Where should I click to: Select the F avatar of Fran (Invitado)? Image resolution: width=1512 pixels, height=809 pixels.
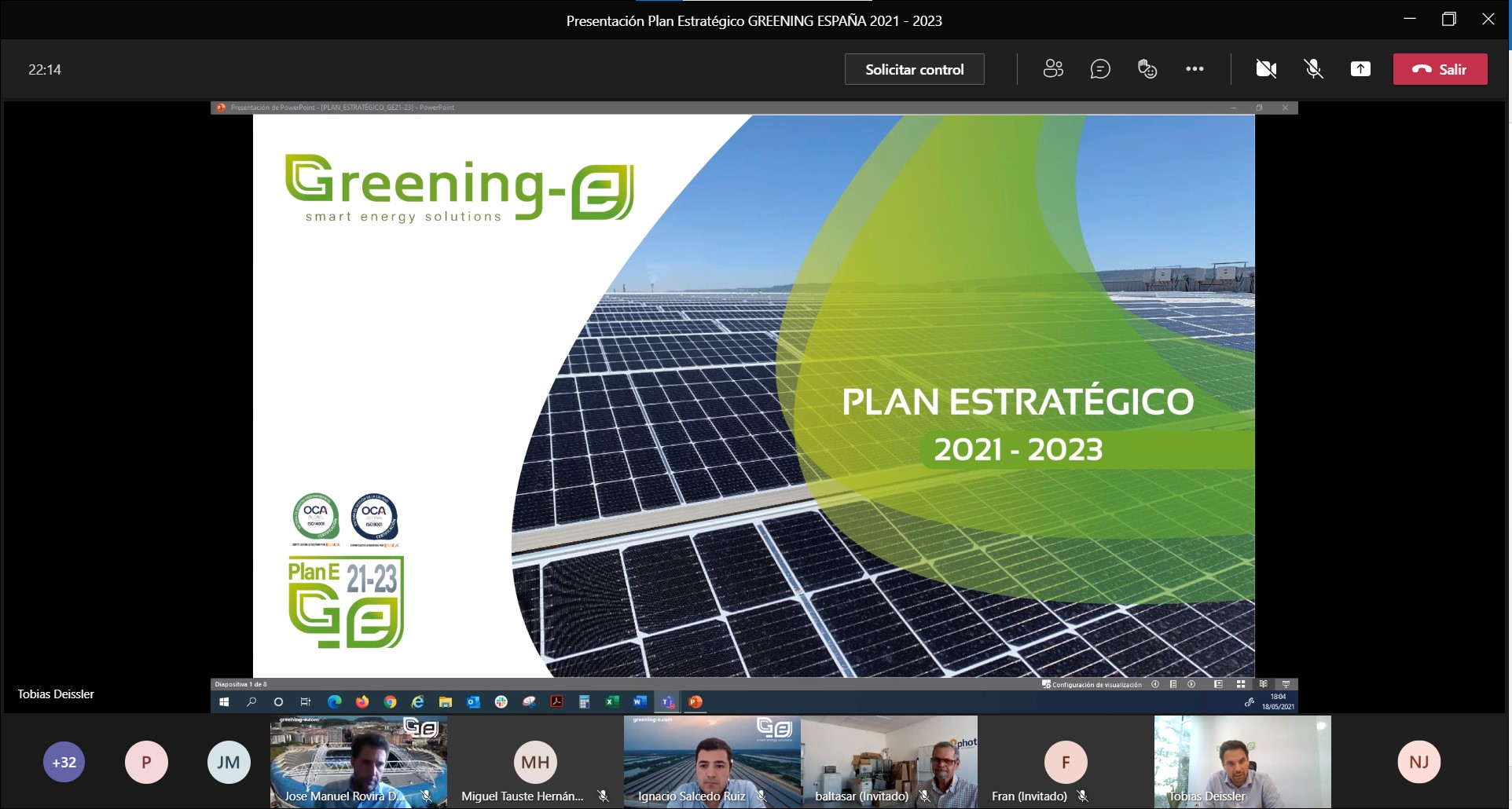coord(1066,762)
